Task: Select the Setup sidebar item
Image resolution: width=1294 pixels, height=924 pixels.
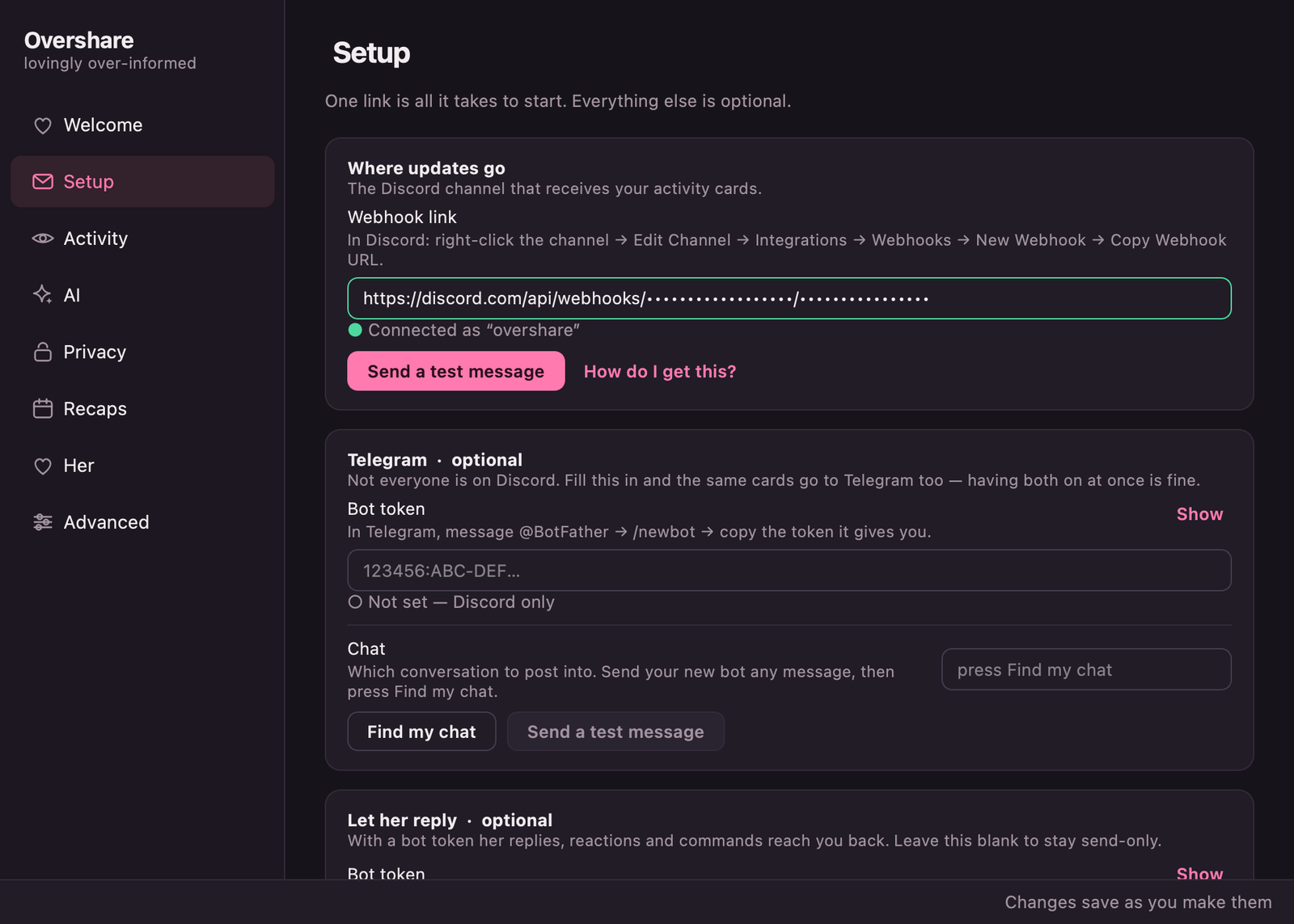Action: tap(142, 182)
